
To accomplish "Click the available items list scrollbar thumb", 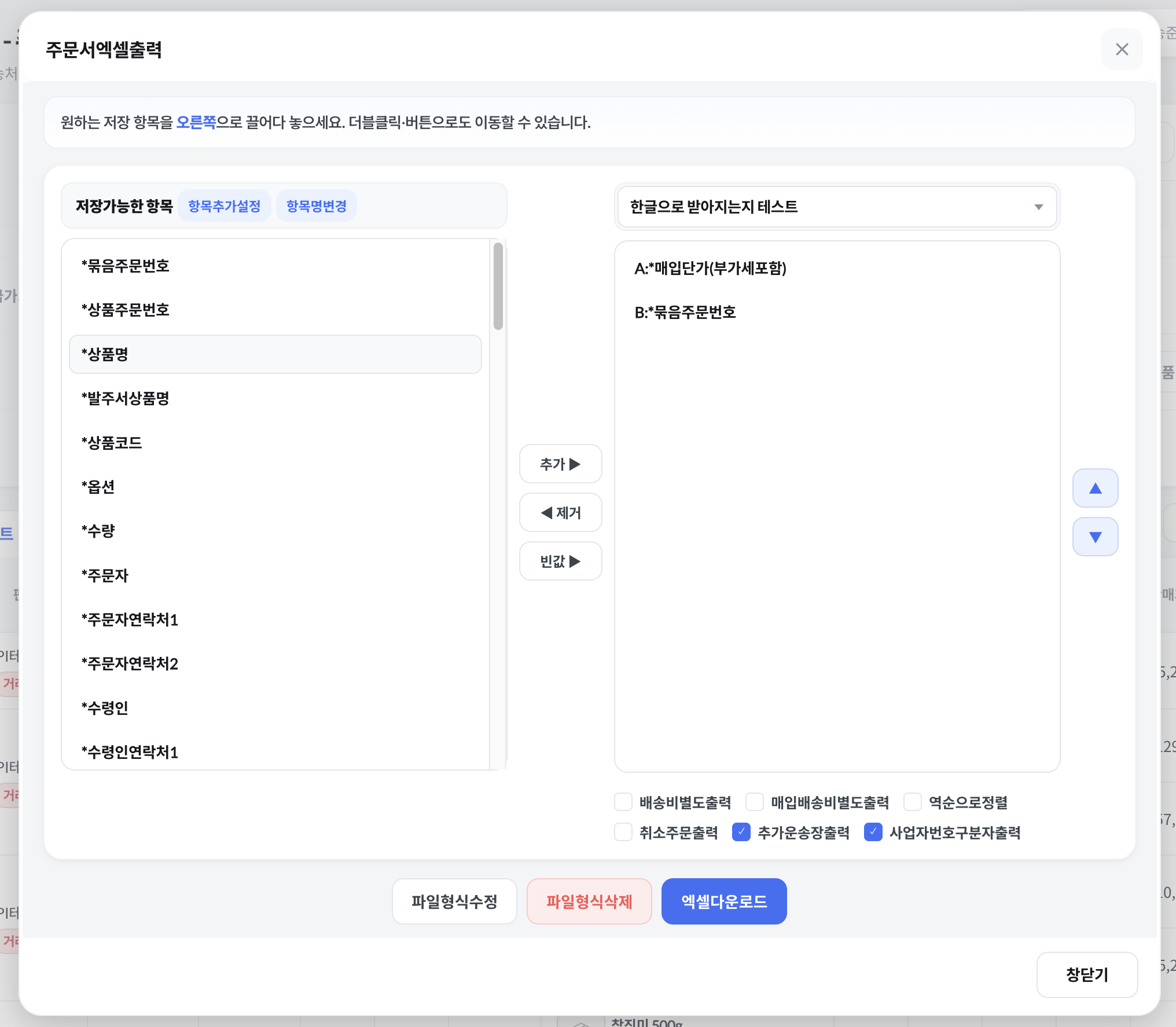I will pos(498,286).
